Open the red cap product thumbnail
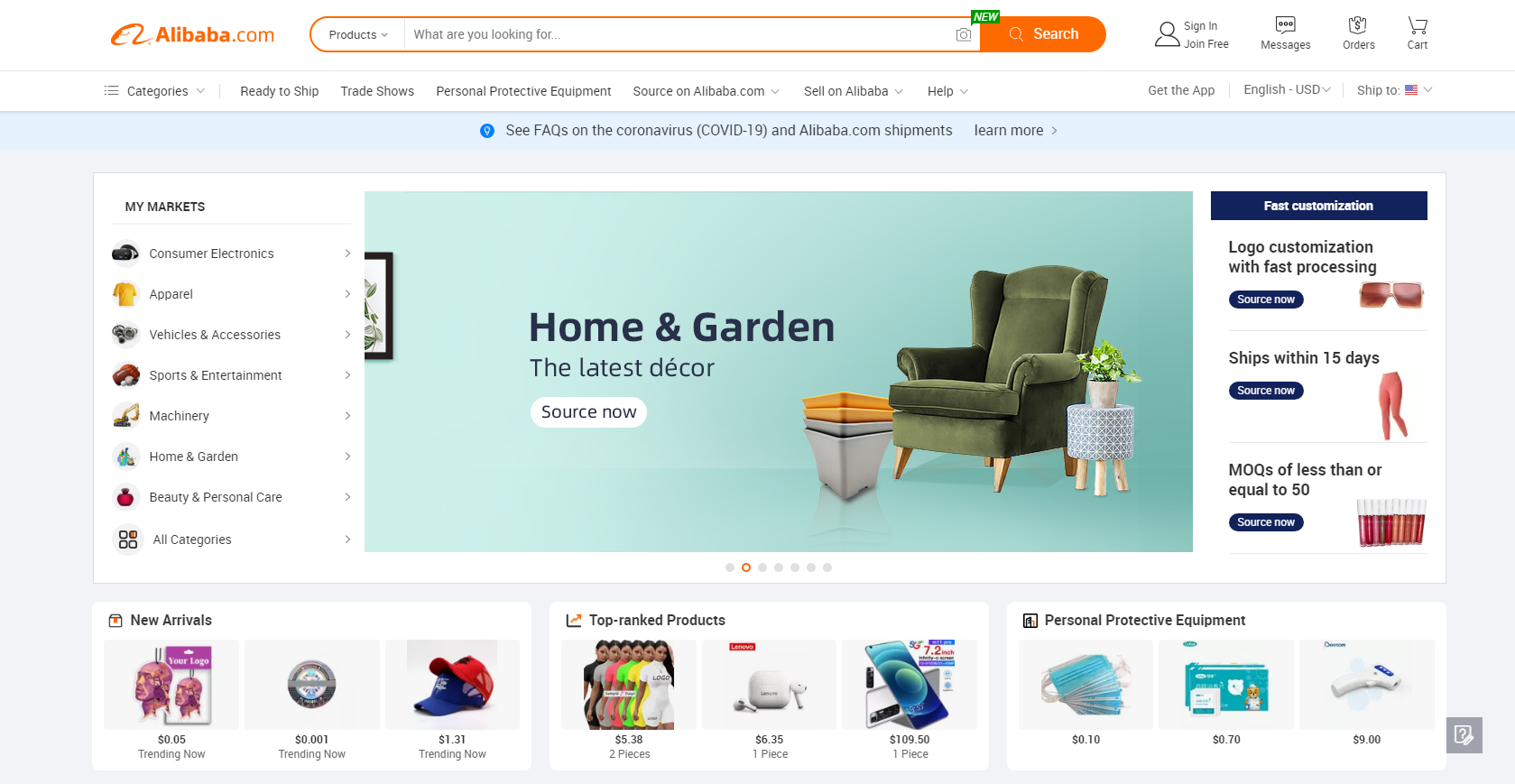This screenshot has height=784, width=1515. (x=452, y=685)
